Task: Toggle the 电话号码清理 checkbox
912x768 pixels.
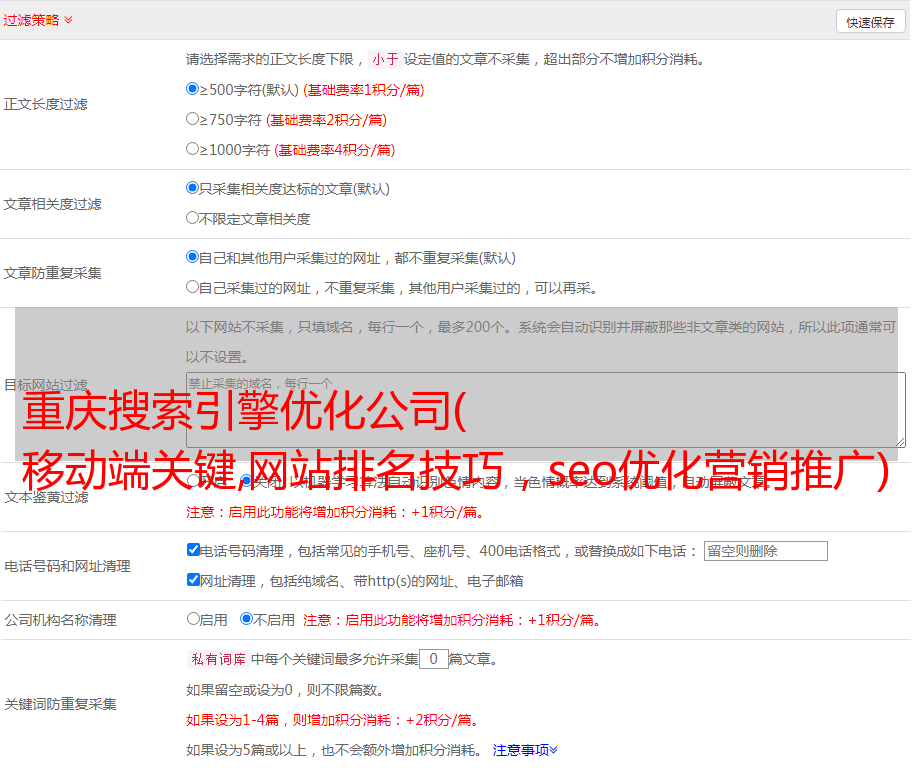Action: 193,550
